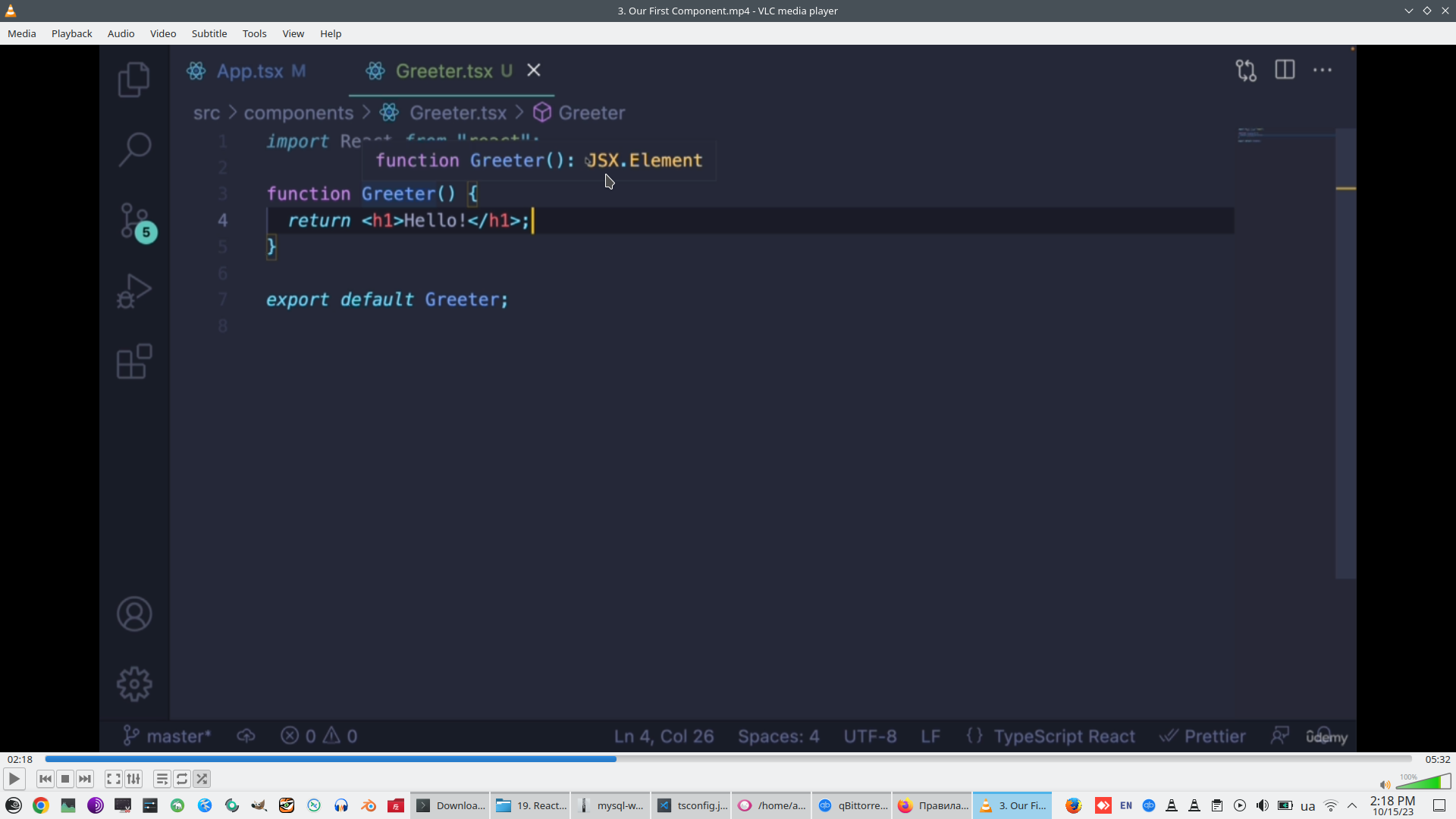Toggle random shuffle playback
This screenshot has height=819, width=1456.
coord(202,779)
